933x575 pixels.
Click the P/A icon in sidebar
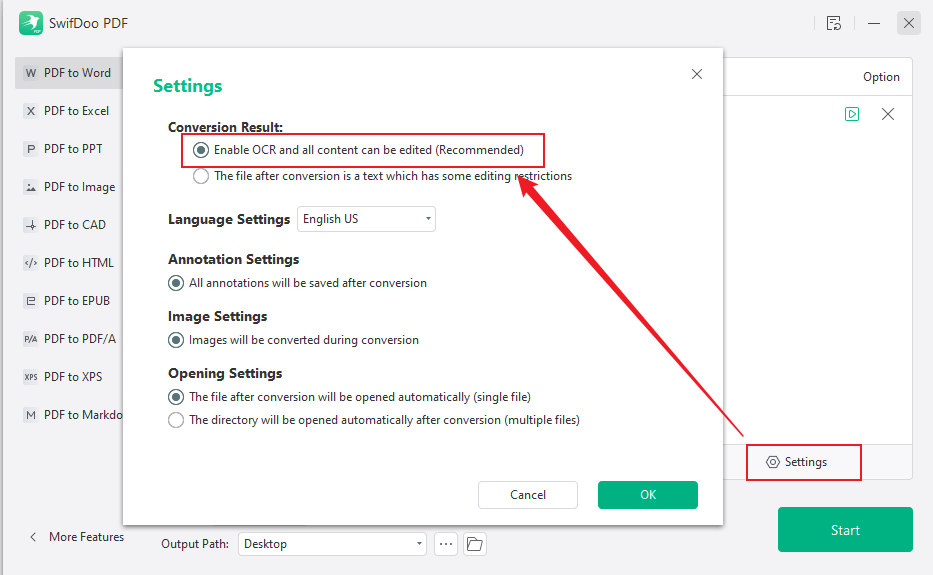30,339
